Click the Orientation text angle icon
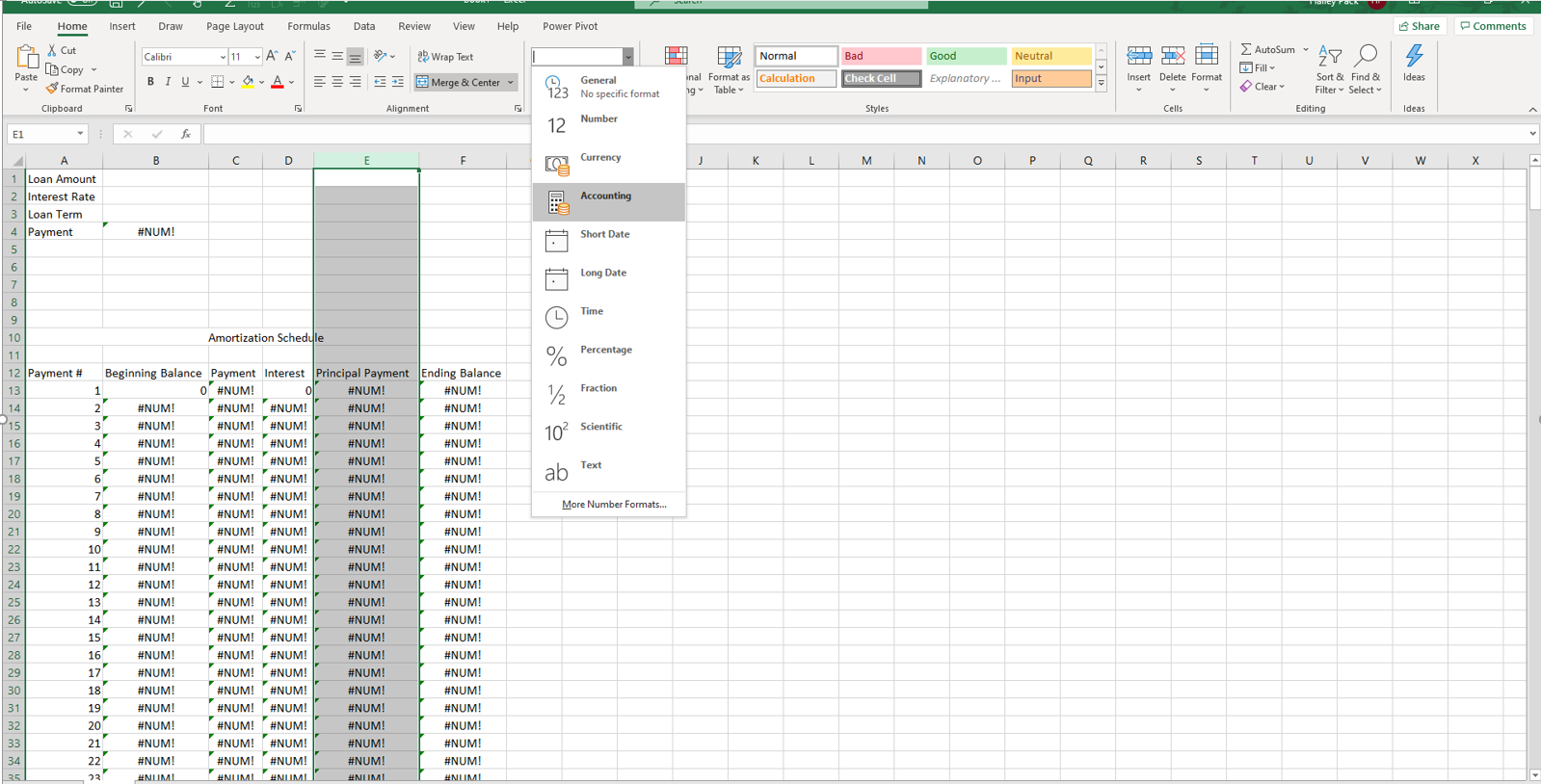1541x784 pixels. coord(381,57)
